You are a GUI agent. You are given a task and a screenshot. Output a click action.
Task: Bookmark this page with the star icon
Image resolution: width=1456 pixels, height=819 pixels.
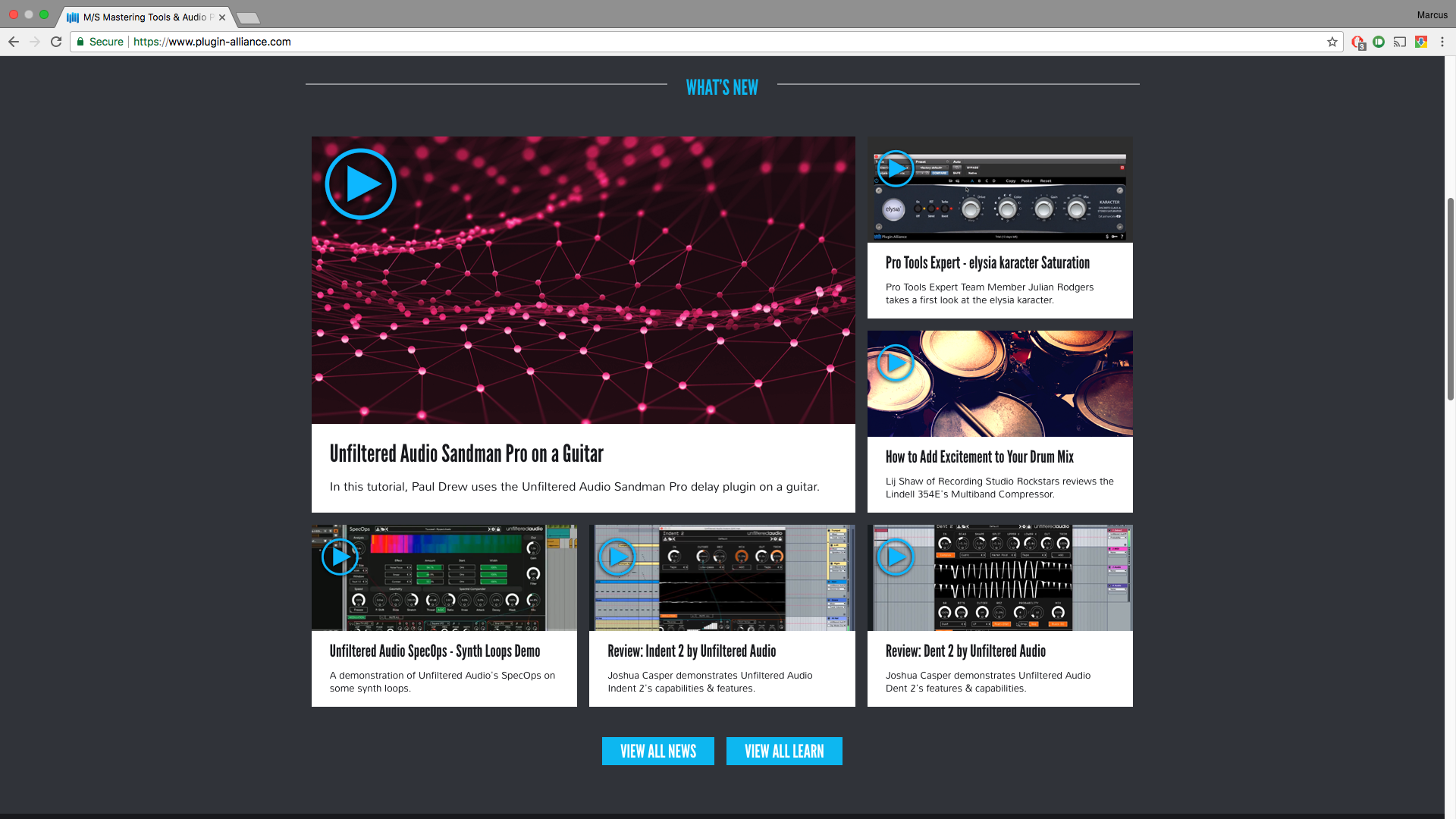point(1332,42)
